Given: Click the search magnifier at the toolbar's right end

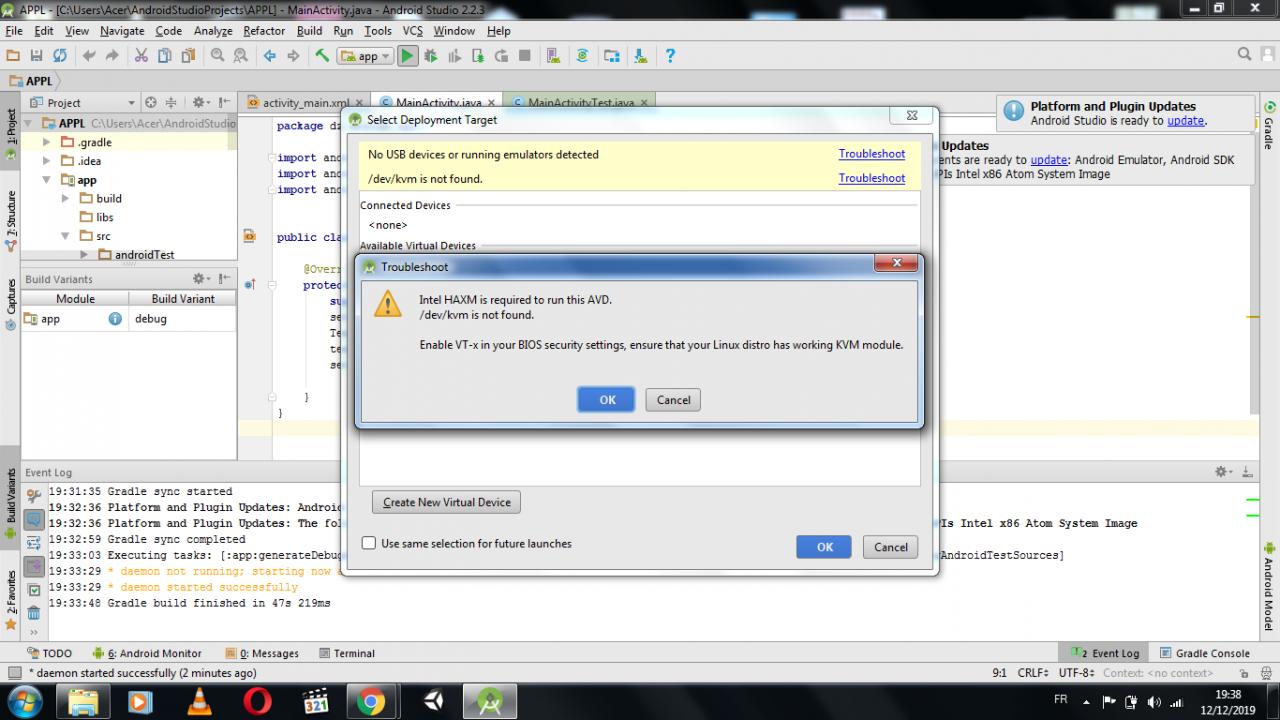Looking at the screenshot, I should pyautogui.click(x=1245, y=54).
